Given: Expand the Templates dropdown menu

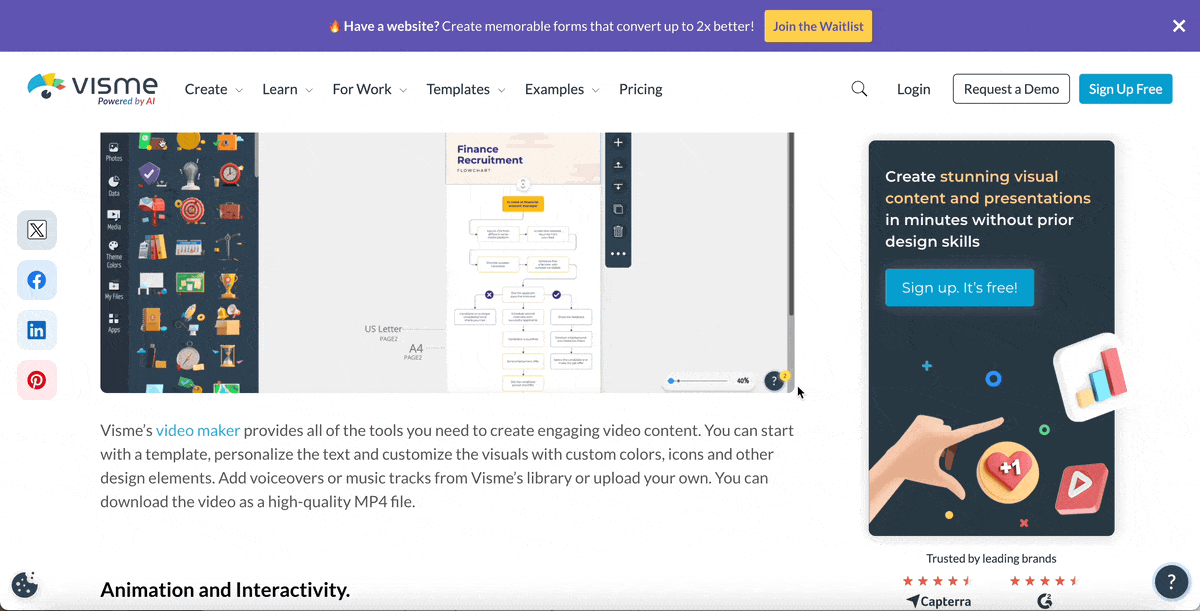Looking at the screenshot, I should (x=465, y=89).
